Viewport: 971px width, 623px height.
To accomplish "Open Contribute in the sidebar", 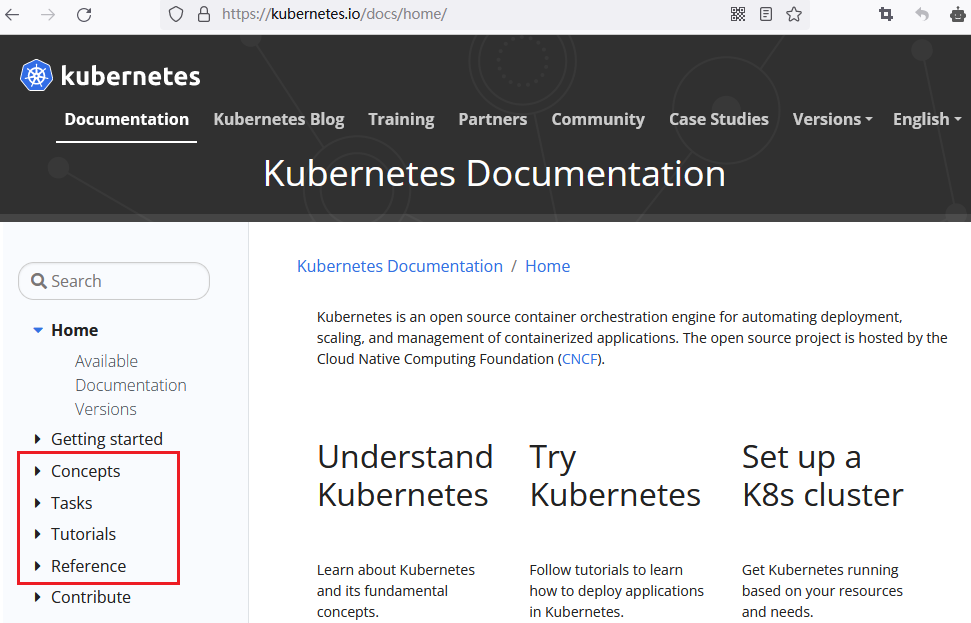I will pos(91,597).
